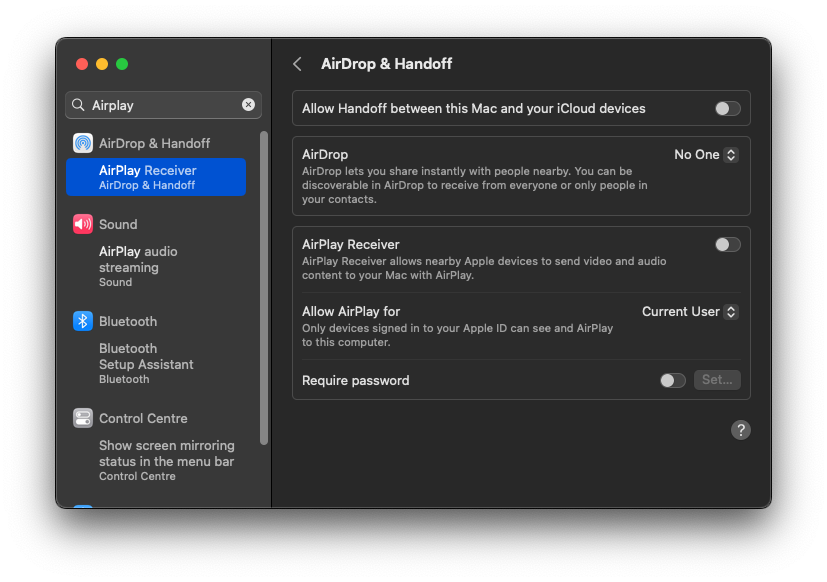The width and height of the screenshot is (827, 582).
Task: Open the Control Centre section heading
Action: click(143, 418)
